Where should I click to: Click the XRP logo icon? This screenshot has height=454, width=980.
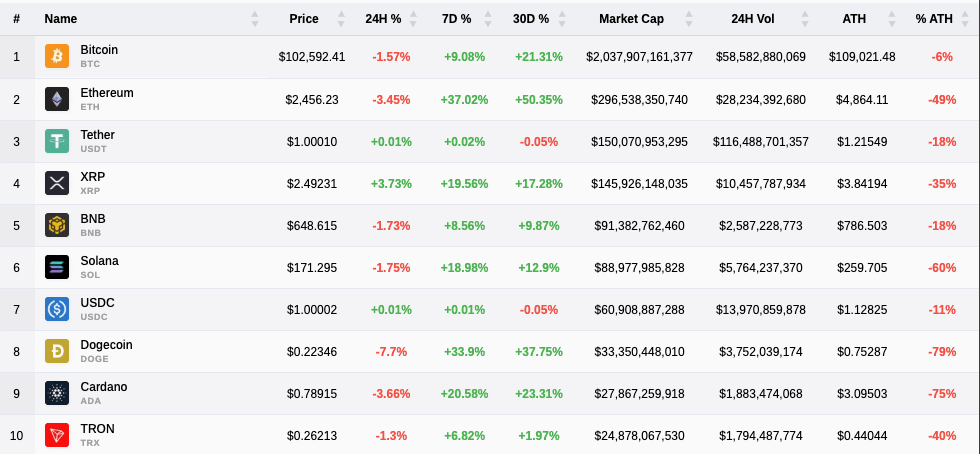tap(57, 183)
